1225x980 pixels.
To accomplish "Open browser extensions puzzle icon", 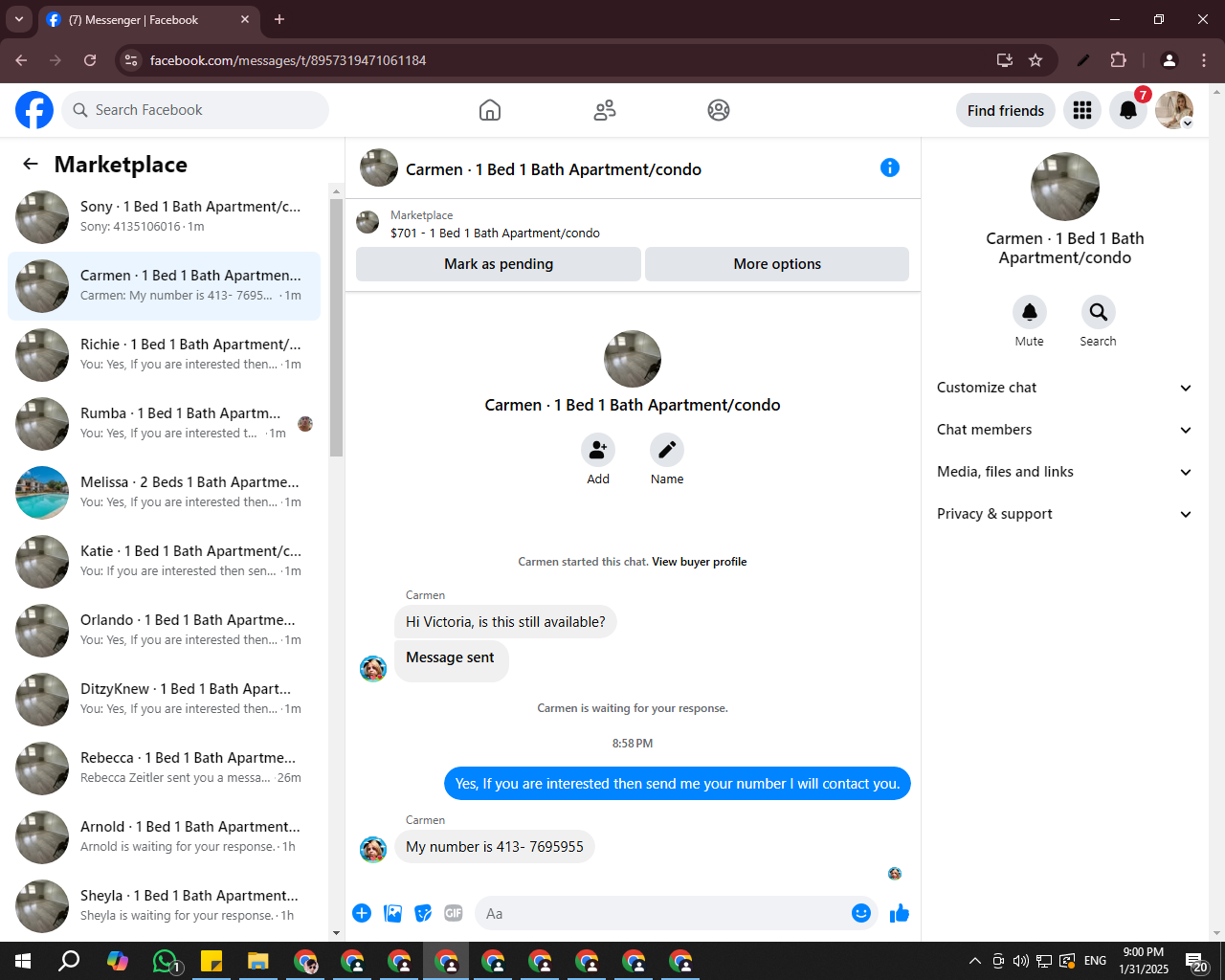I will point(1118,60).
